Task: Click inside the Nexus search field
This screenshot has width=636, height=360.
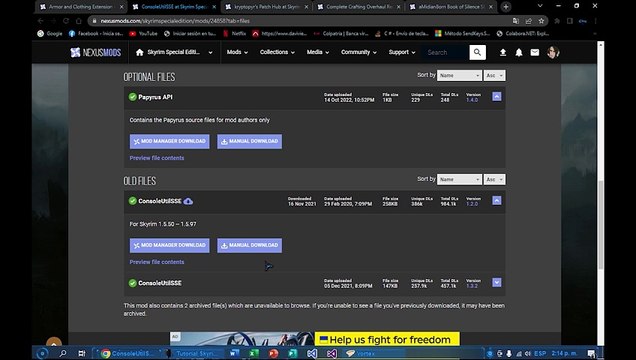Action: (x=445, y=52)
